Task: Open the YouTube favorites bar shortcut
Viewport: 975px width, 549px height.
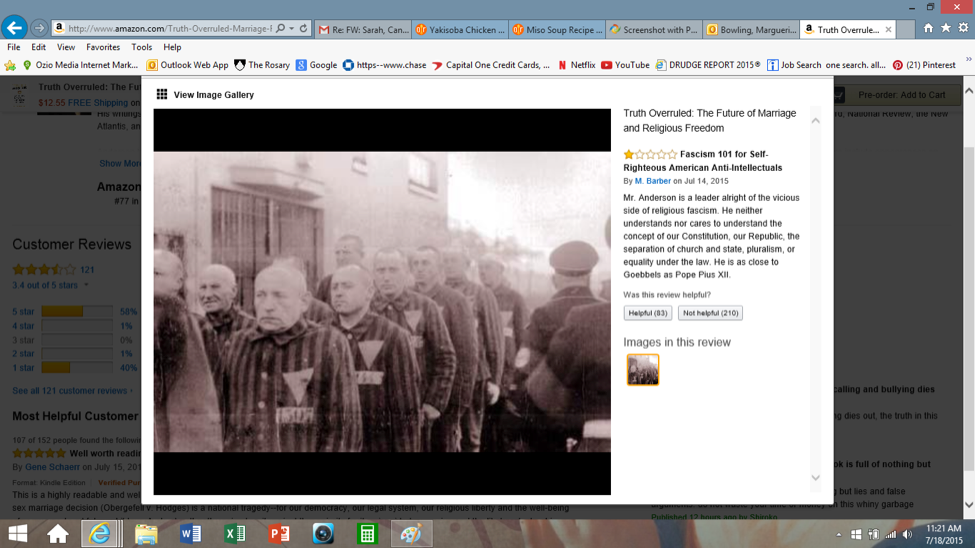Action: tap(624, 65)
